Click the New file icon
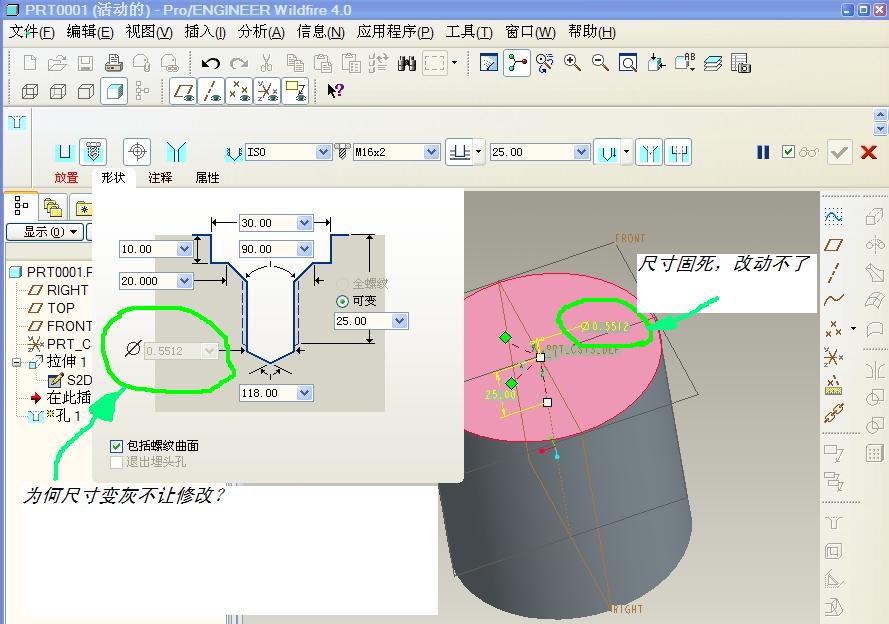 tap(29, 62)
